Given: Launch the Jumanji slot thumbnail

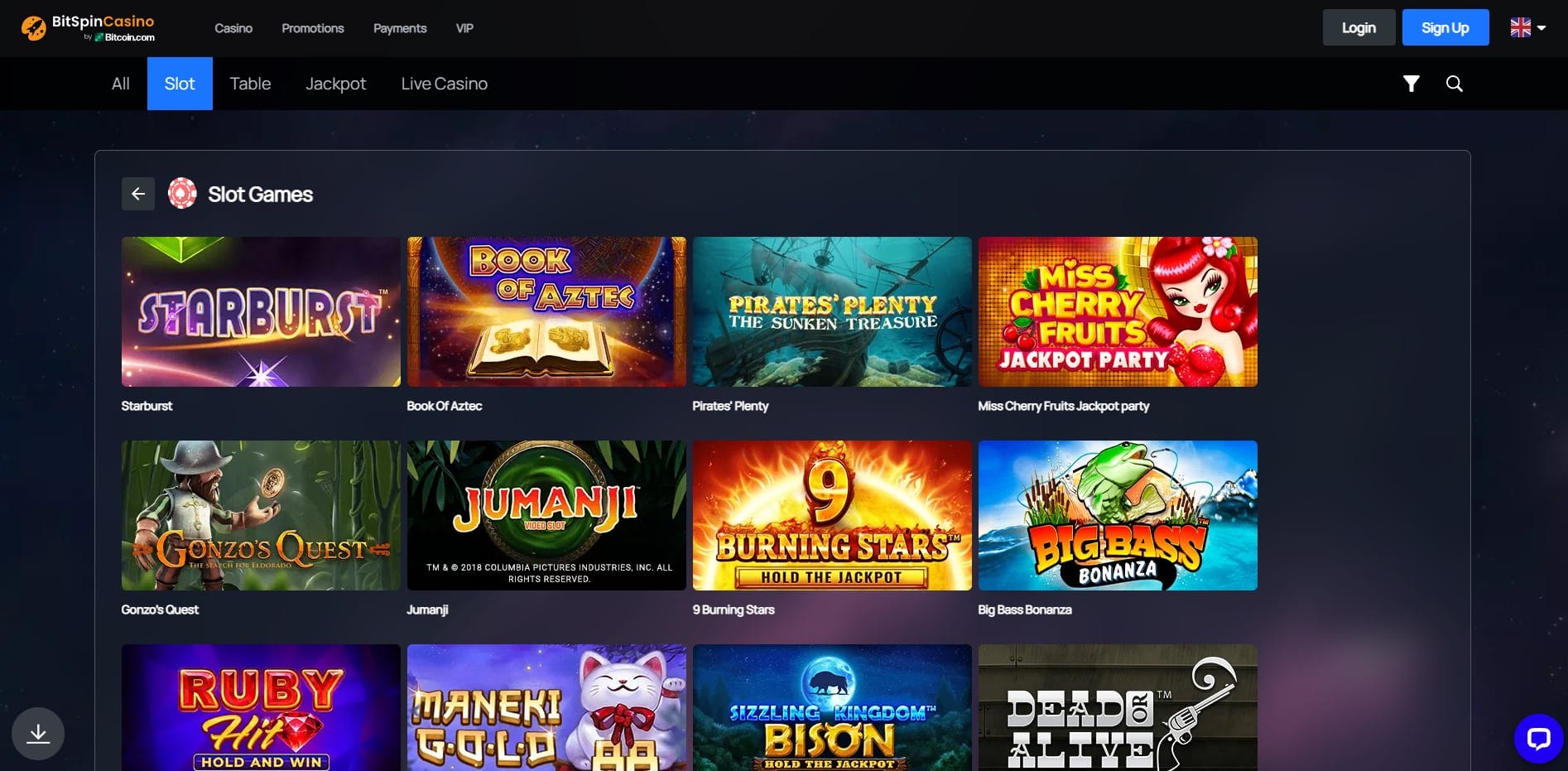Looking at the screenshot, I should tap(546, 515).
